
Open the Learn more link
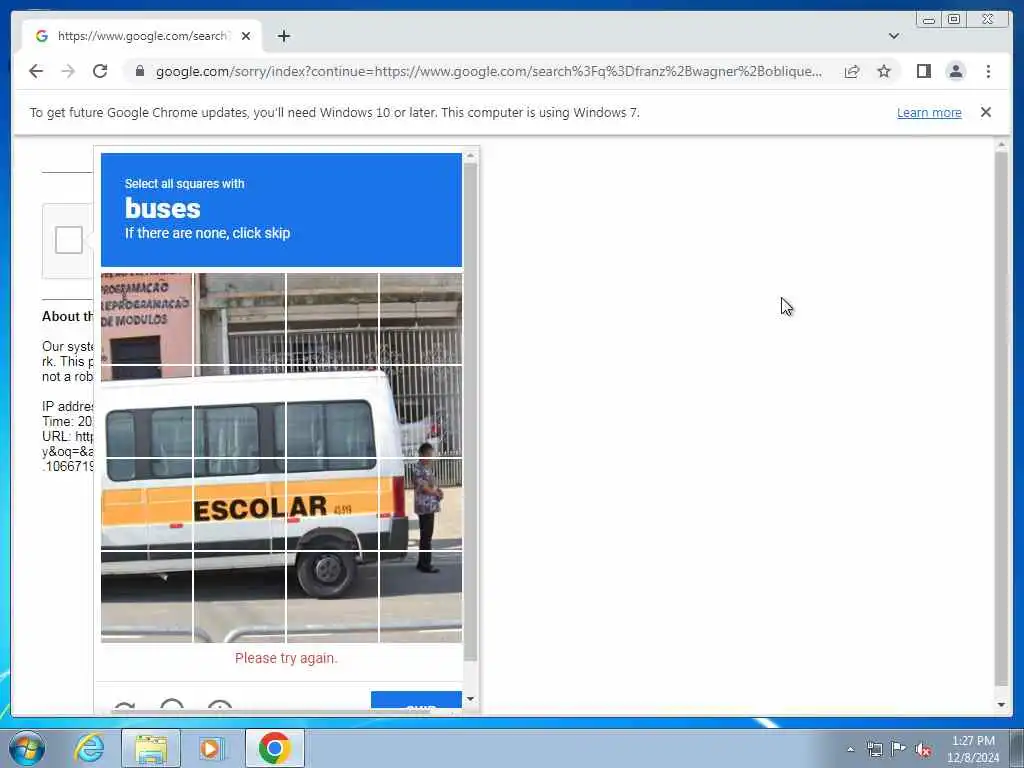[929, 112]
